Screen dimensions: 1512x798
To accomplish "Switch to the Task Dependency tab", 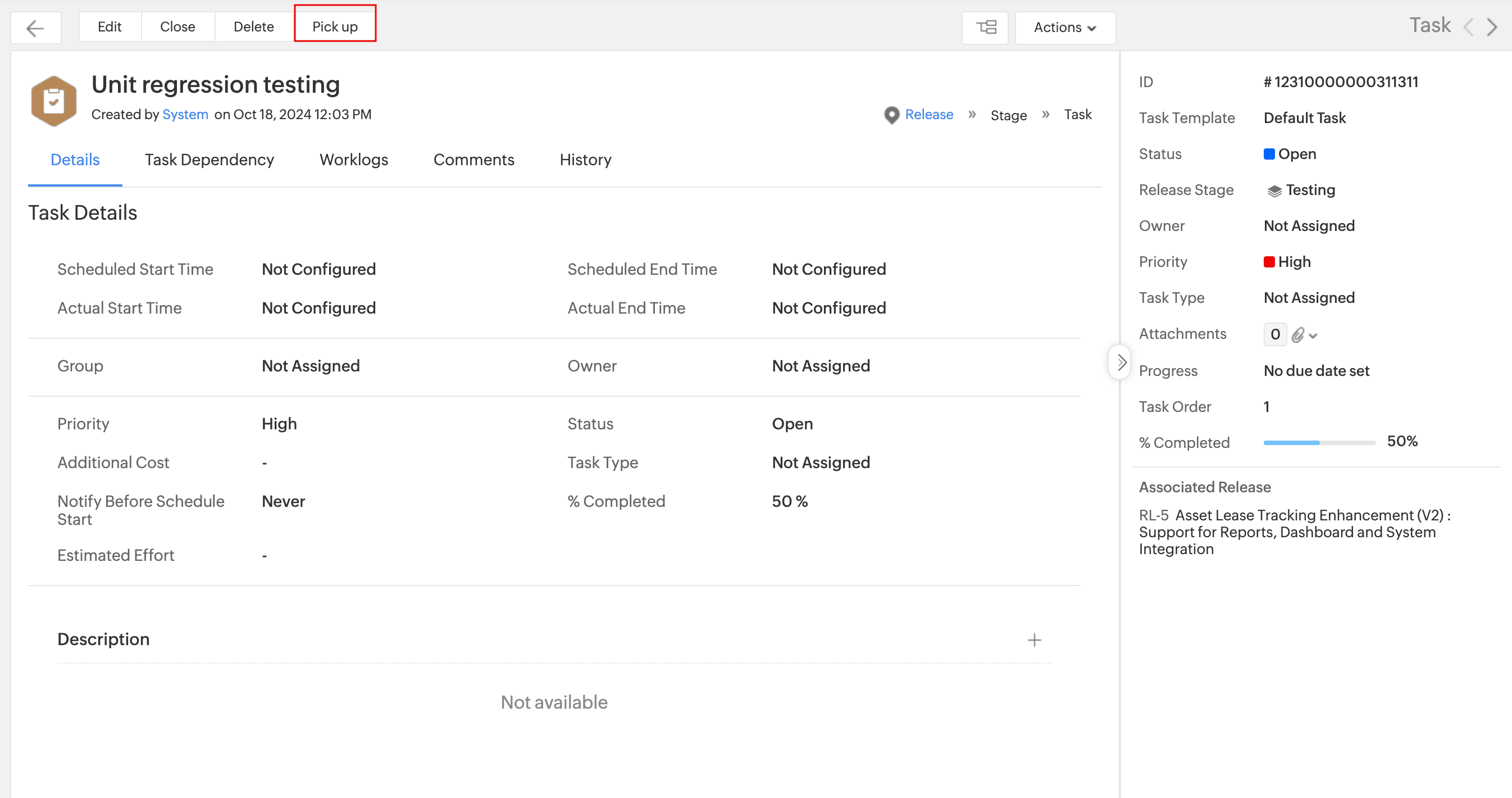I will click(210, 160).
